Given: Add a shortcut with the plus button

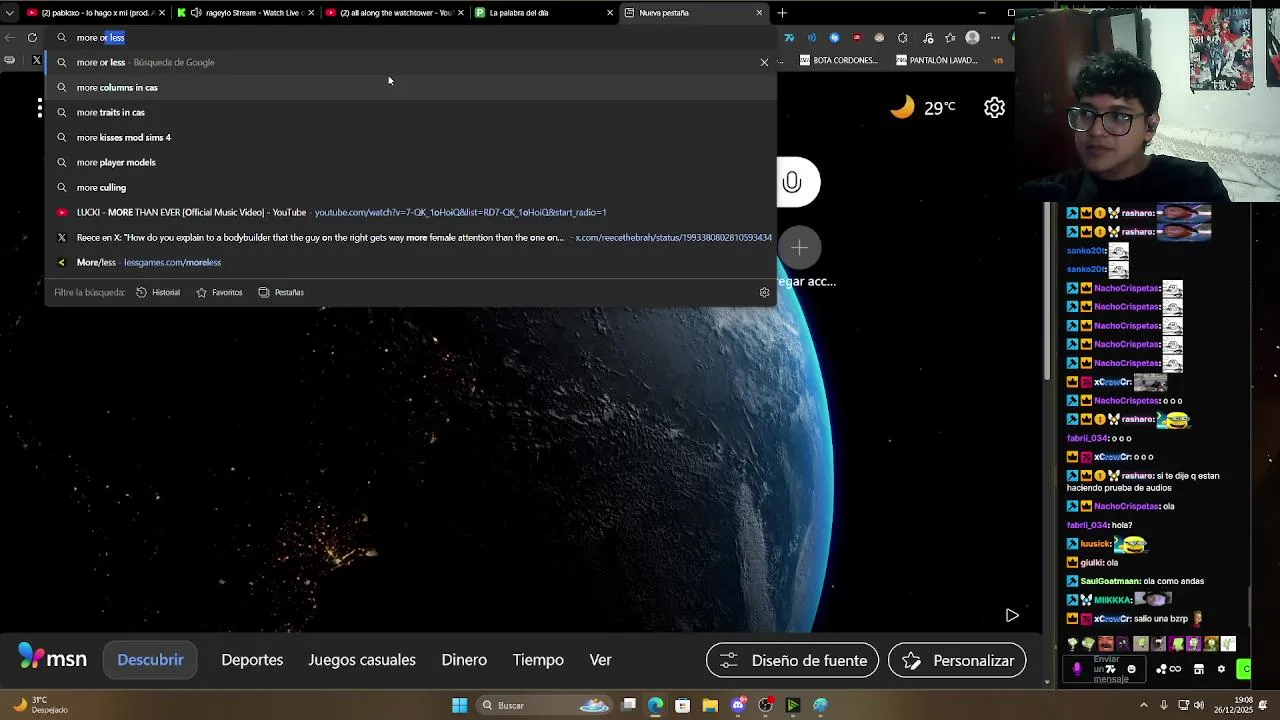Looking at the screenshot, I should [x=800, y=248].
